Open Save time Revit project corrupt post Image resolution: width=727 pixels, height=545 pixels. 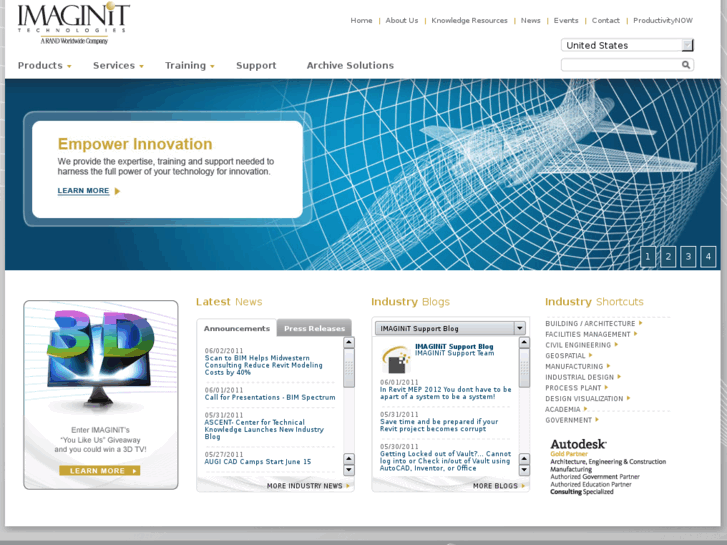pos(439,425)
